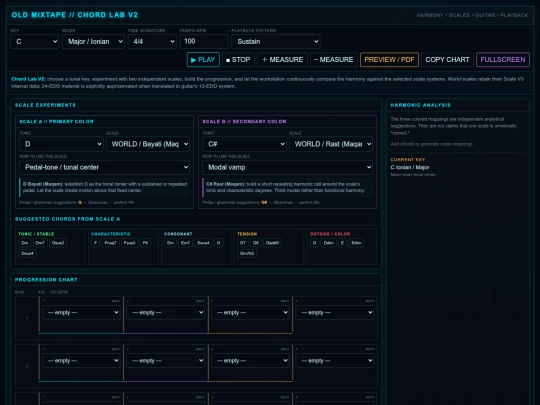The width and height of the screenshot is (540, 405).
Task: Select the G chord chip under Consonant
Action: 218,243
